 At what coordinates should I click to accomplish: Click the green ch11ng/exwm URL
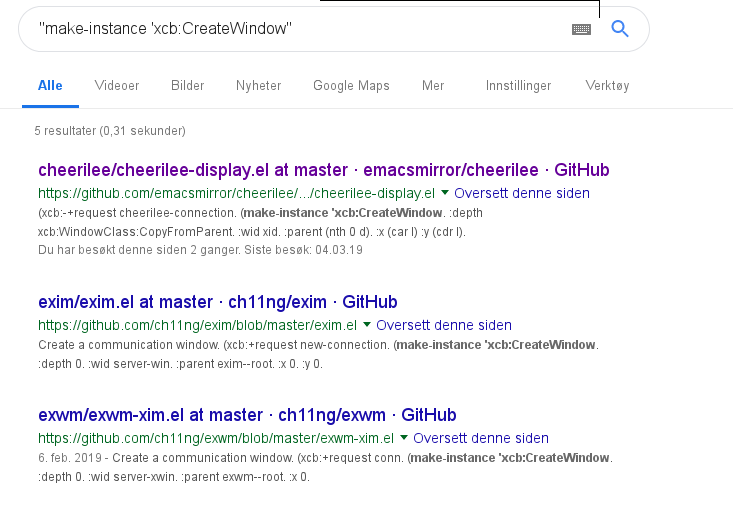(x=216, y=438)
